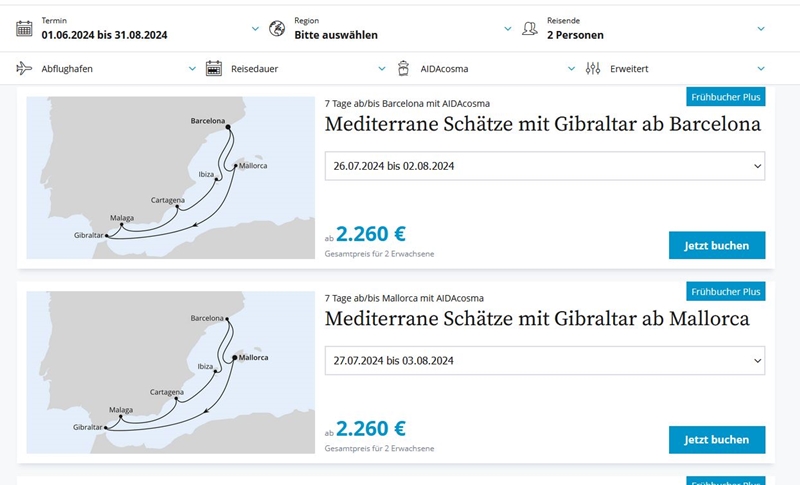Click the travelers icon next to Reisende
Image resolution: width=800 pixels, height=485 pixels.
530,28
